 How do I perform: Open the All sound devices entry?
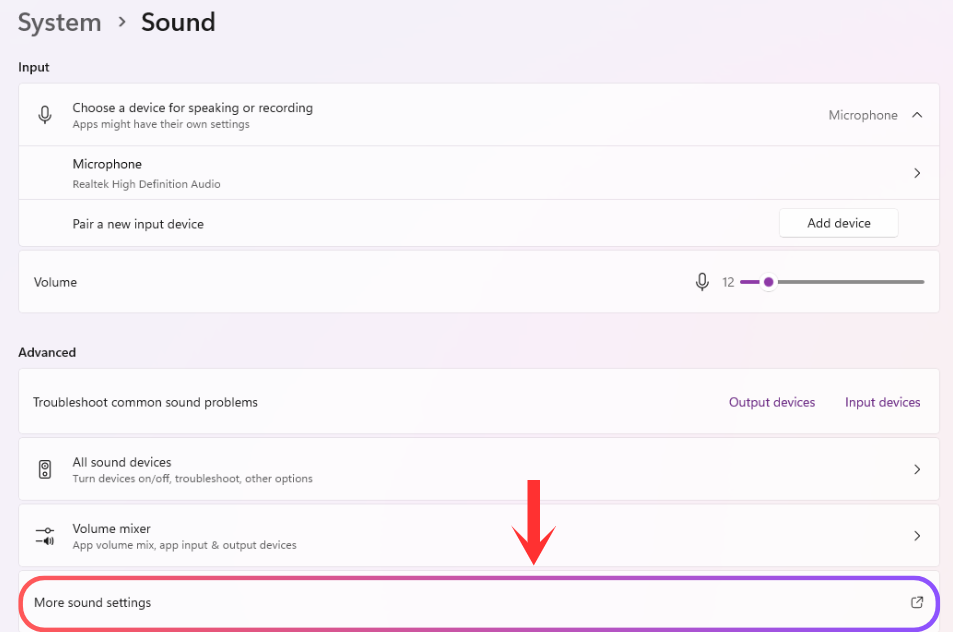[479, 469]
